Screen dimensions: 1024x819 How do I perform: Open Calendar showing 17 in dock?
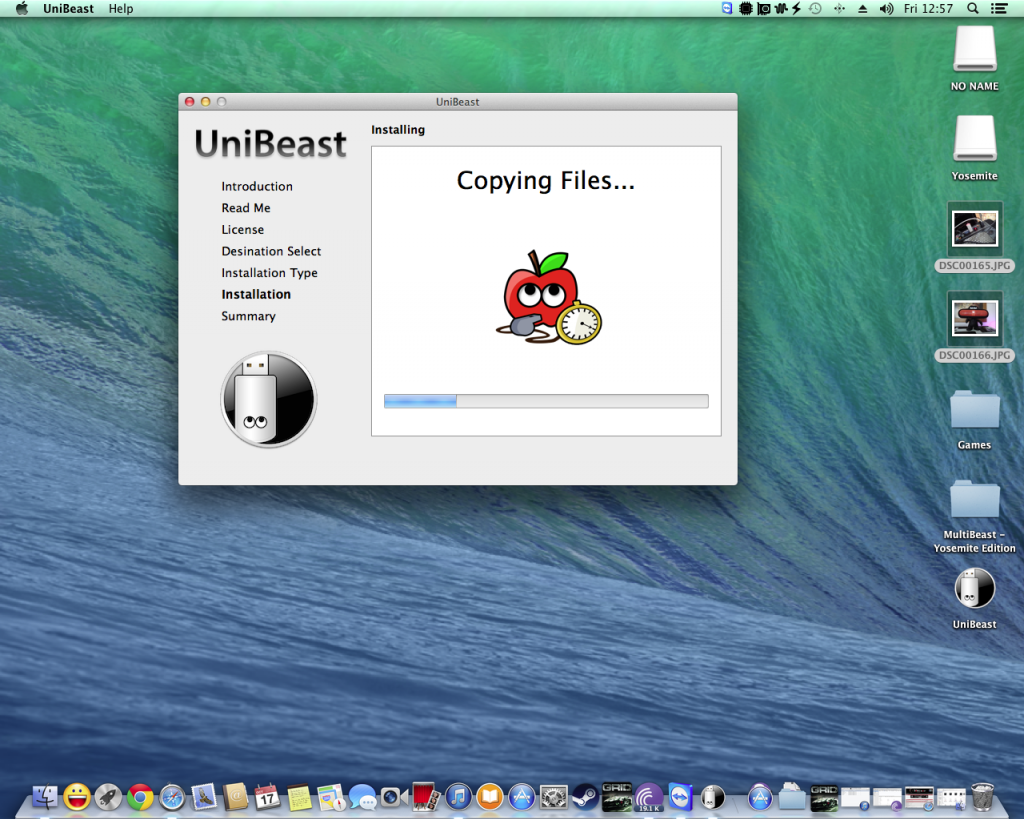(x=267, y=797)
